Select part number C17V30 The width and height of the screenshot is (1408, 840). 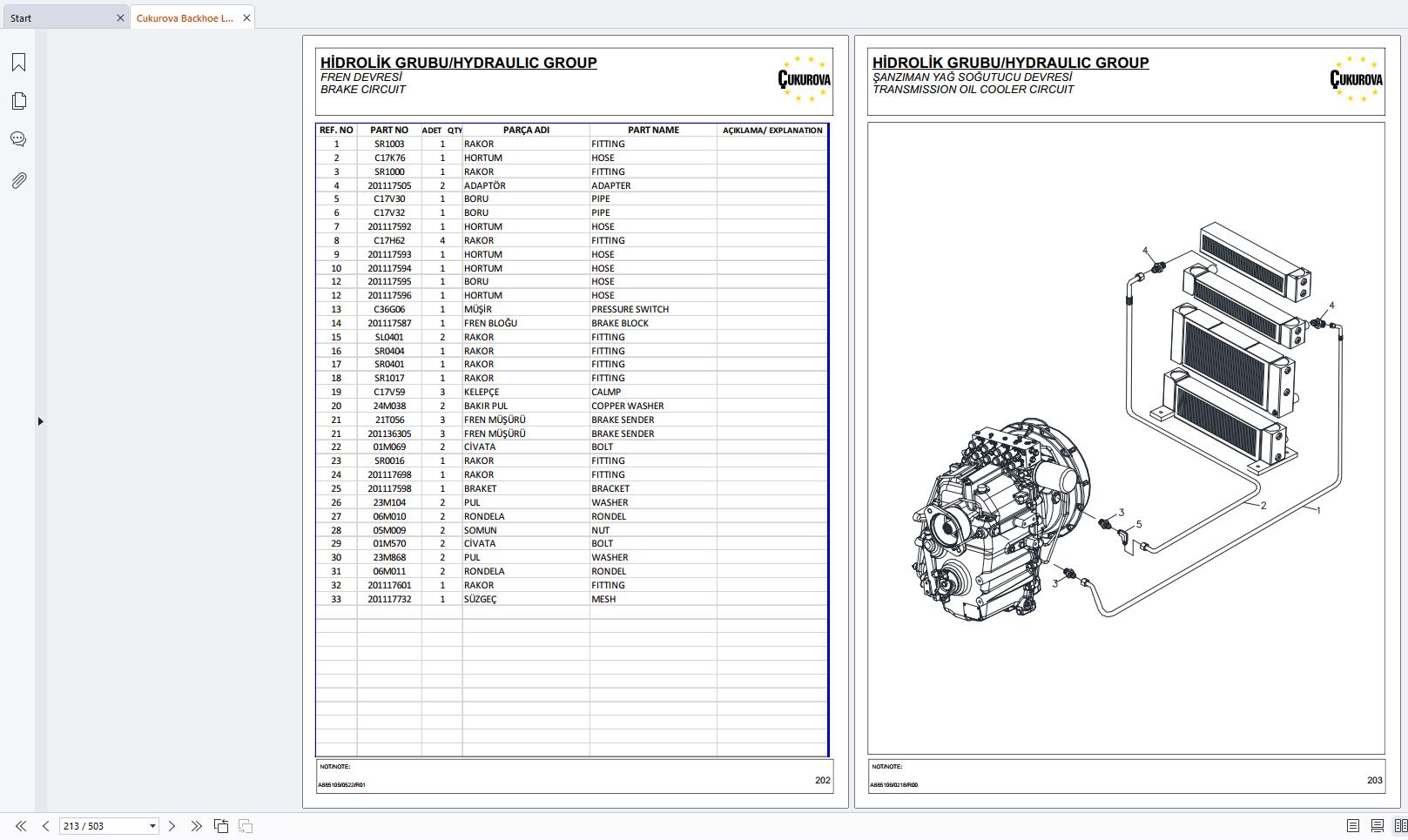click(x=389, y=199)
